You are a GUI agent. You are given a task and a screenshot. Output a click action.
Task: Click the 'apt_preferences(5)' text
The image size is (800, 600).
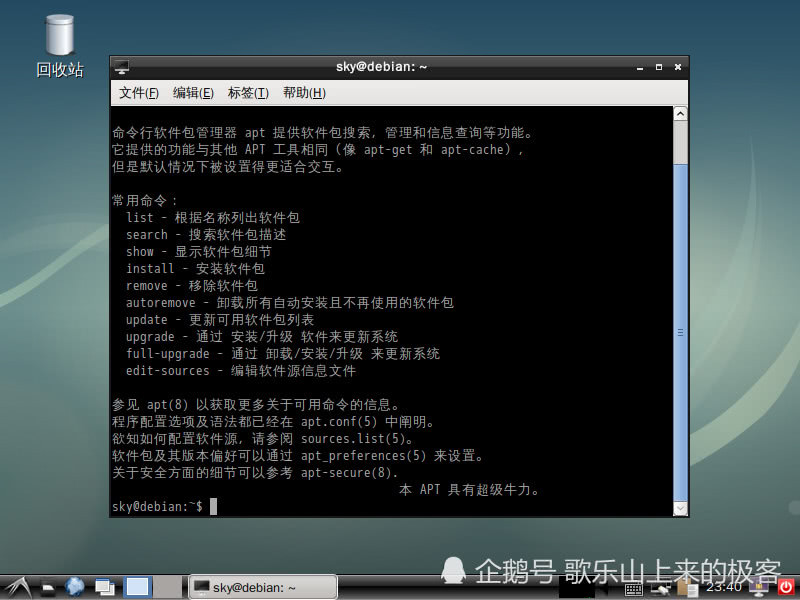point(363,456)
